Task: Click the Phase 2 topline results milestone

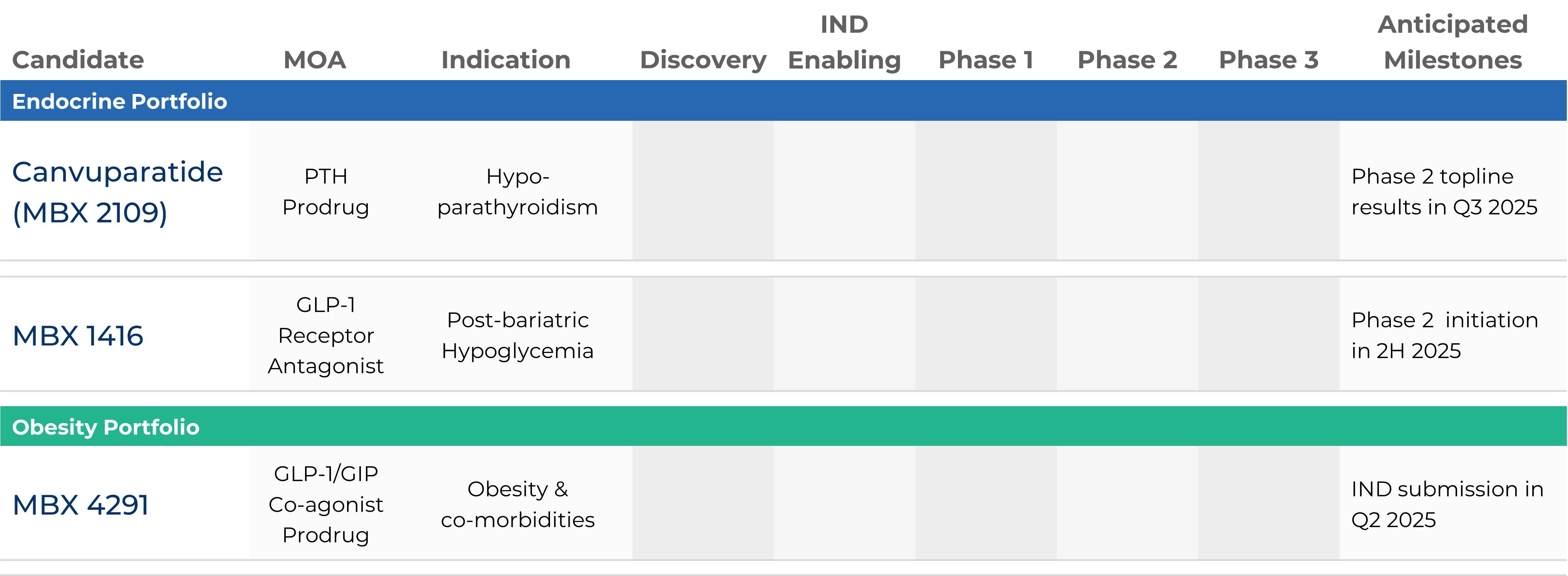Action: click(1444, 192)
